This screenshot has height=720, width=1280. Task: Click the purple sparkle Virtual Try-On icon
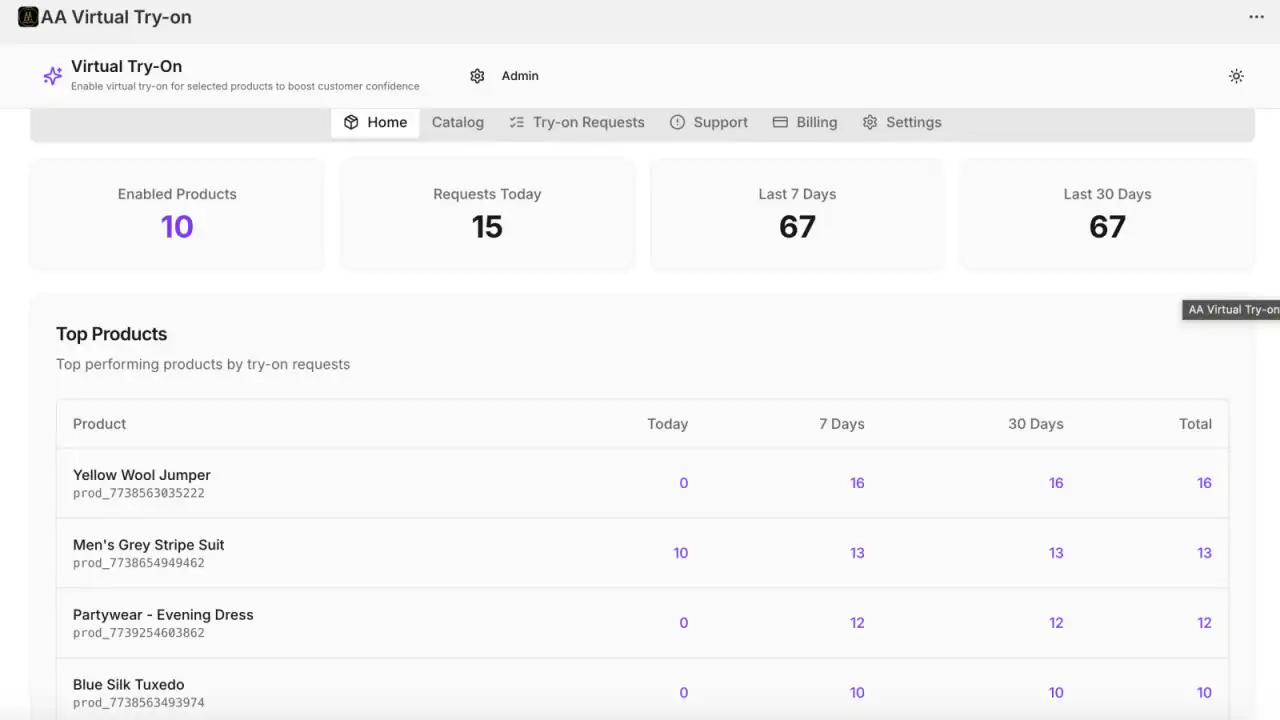[x=52, y=75]
